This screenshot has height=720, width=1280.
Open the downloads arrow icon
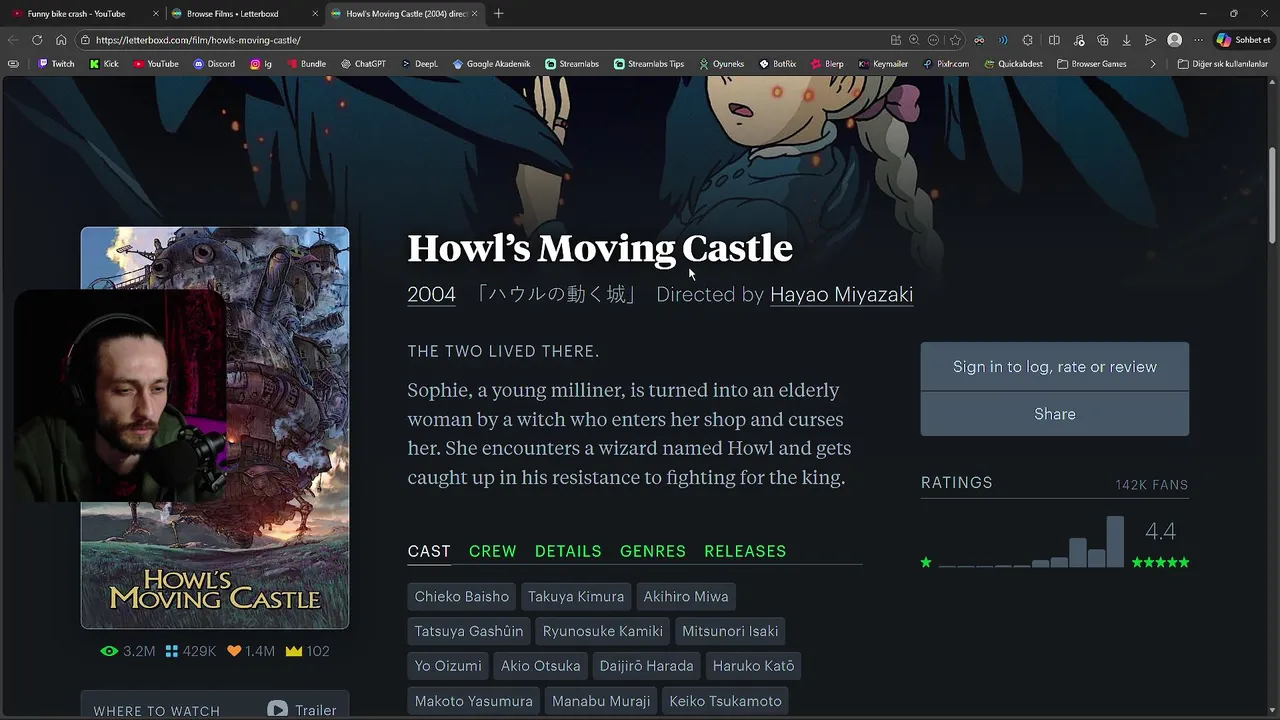[x=1127, y=40]
